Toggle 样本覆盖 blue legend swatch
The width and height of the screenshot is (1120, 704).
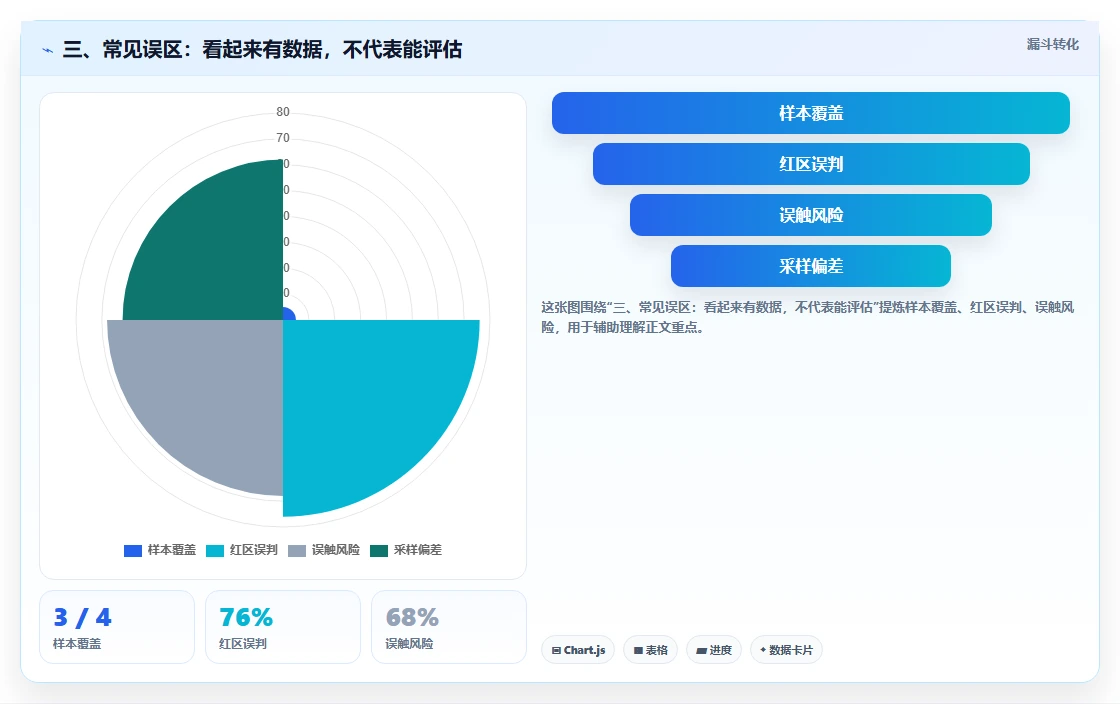[133, 550]
